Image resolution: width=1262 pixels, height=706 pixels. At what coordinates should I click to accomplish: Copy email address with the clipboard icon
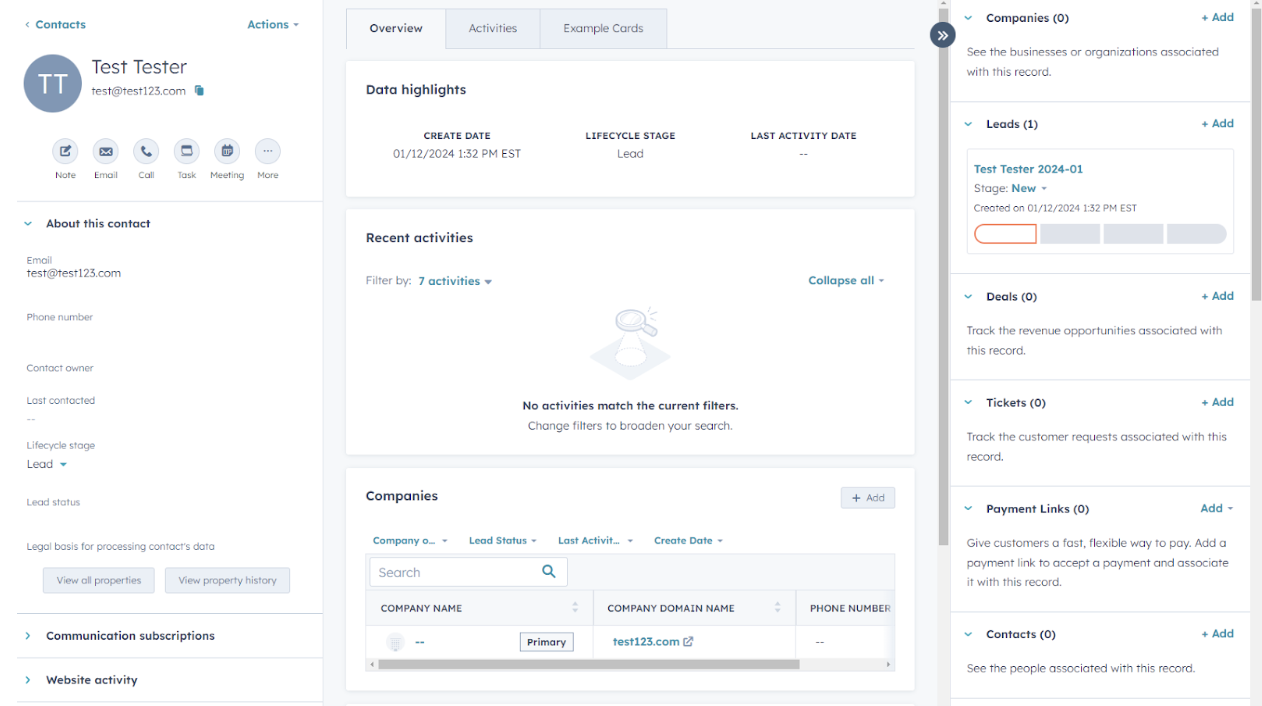[199, 90]
